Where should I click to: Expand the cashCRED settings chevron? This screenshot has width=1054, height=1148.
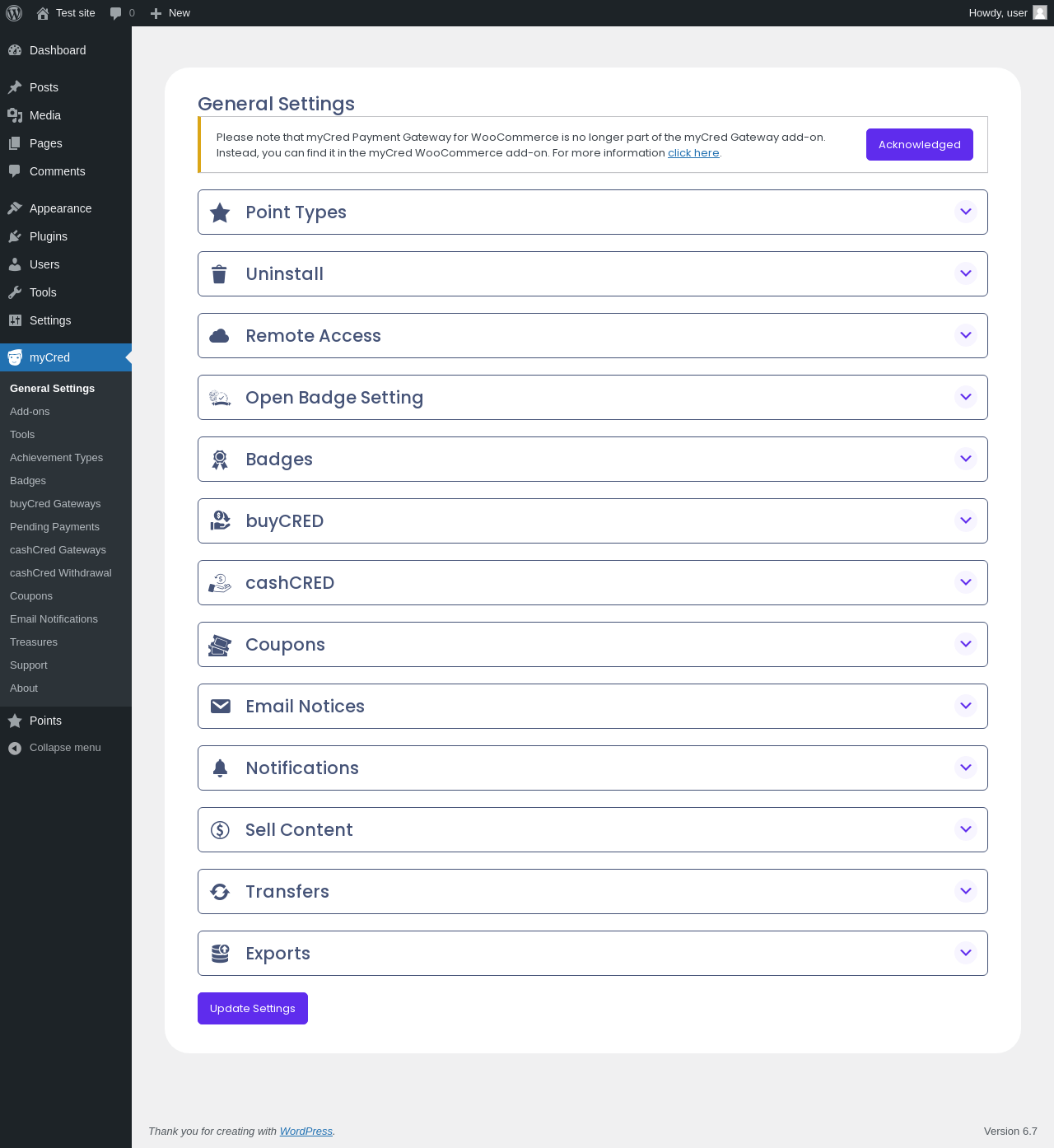point(966,582)
